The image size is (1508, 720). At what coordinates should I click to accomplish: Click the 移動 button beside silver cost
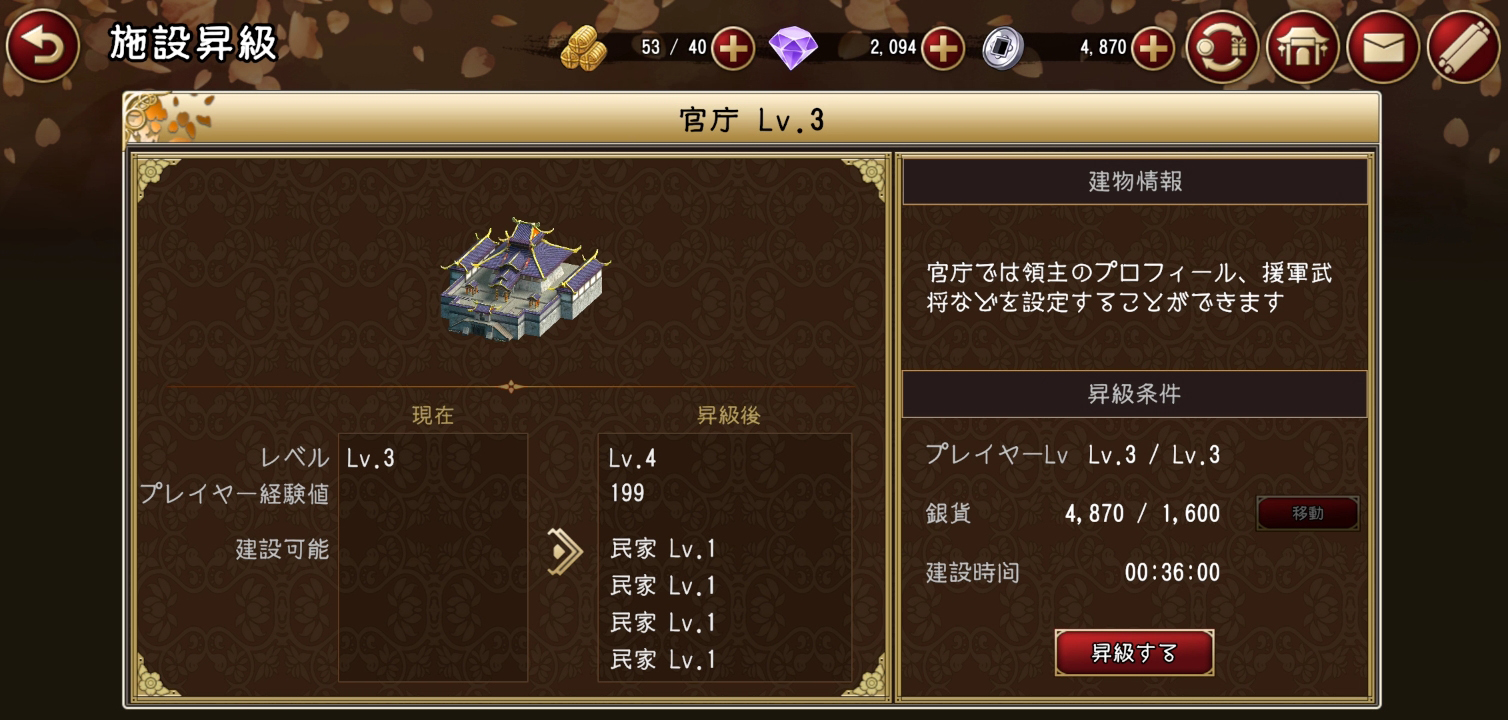[x=1308, y=513]
